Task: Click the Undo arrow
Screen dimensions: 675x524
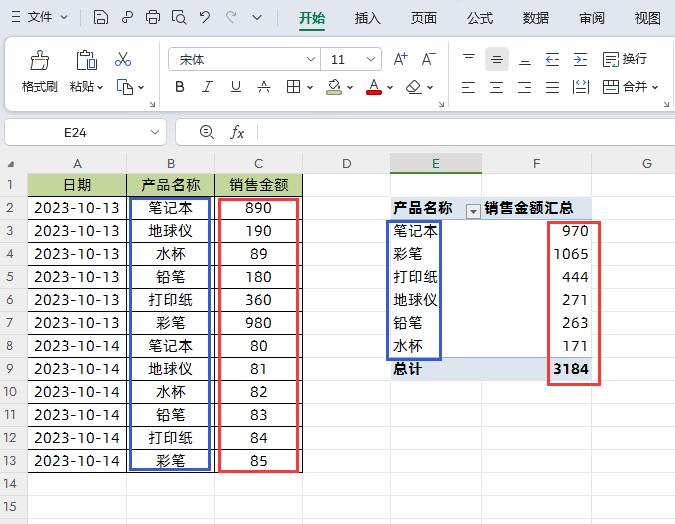Action: coord(205,18)
